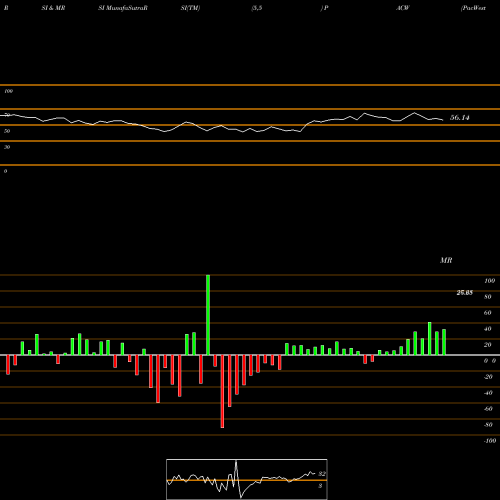Click the value 32 in mini chart
500x500 pixels.
pos(322,474)
